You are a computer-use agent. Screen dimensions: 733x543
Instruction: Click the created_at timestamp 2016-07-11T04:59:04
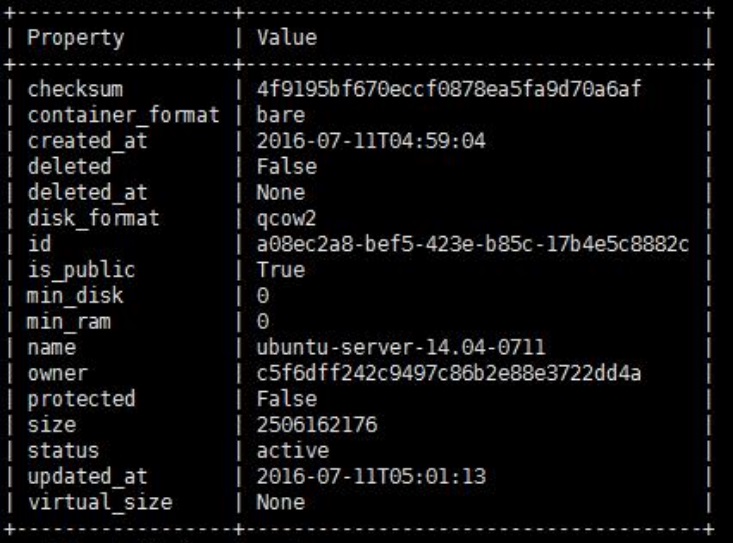(372, 141)
